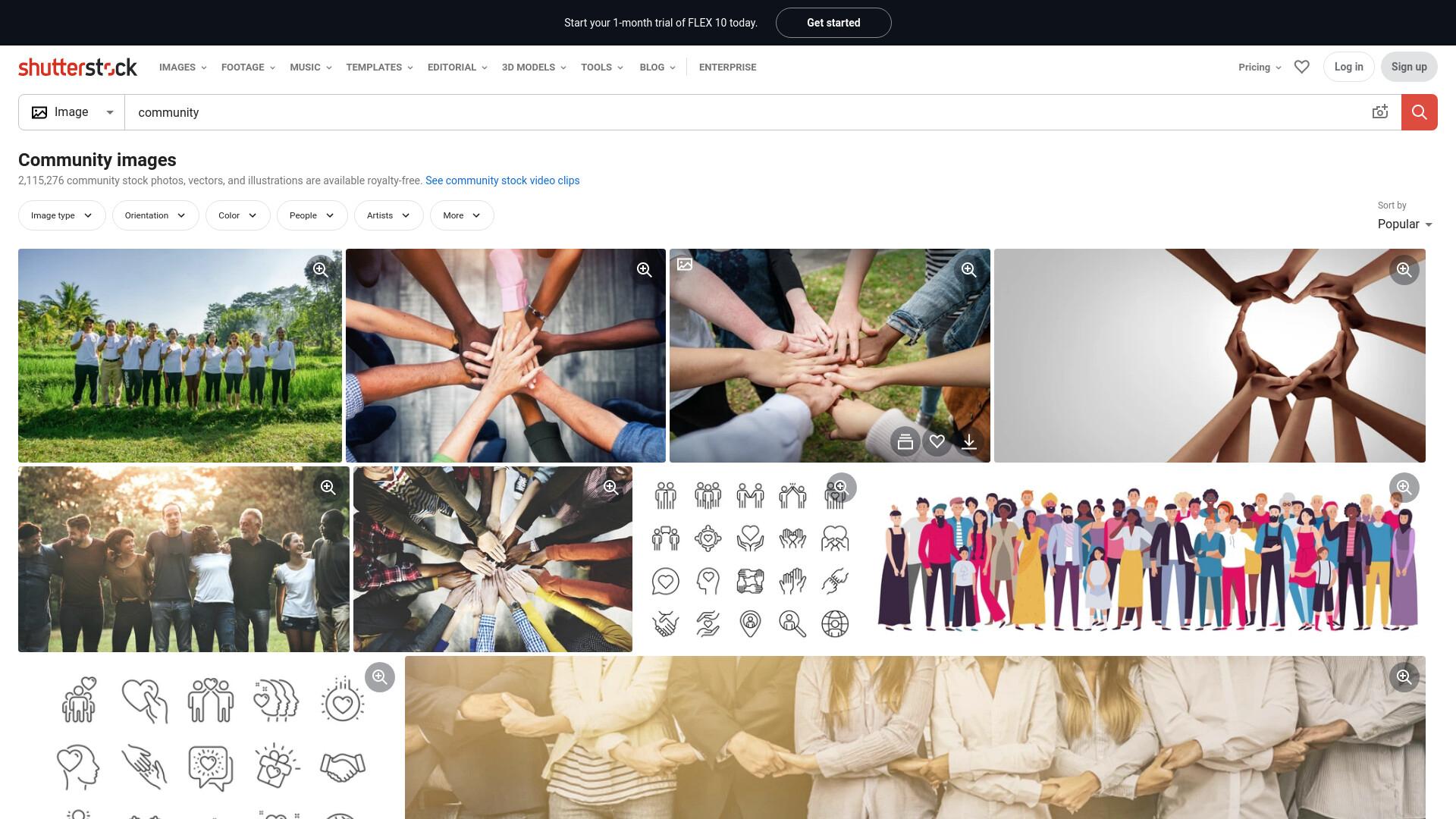Open the Pricing dropdown

1260,67
